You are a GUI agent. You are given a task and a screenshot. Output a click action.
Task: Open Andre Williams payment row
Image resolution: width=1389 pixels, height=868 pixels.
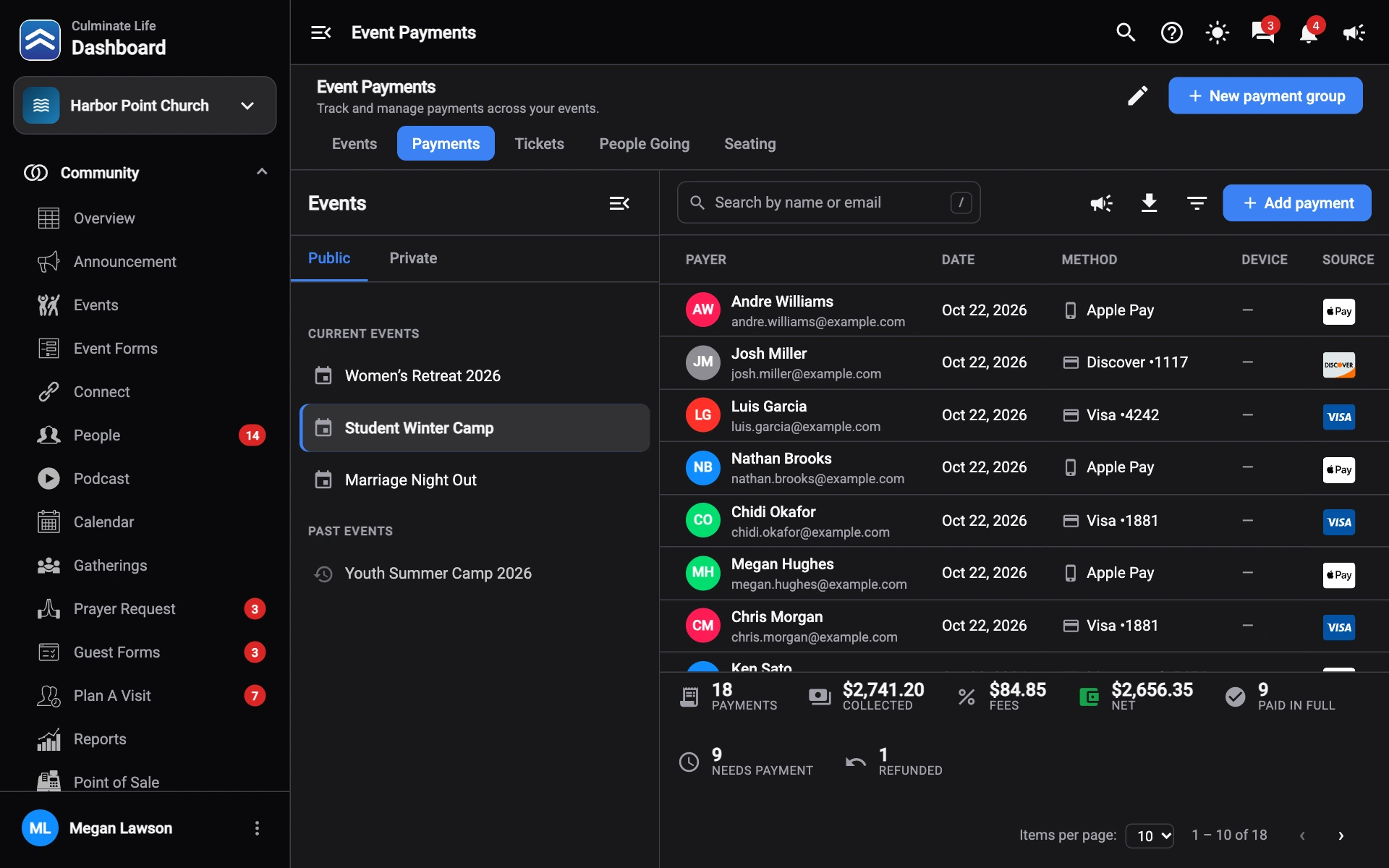click(1024, 310)
